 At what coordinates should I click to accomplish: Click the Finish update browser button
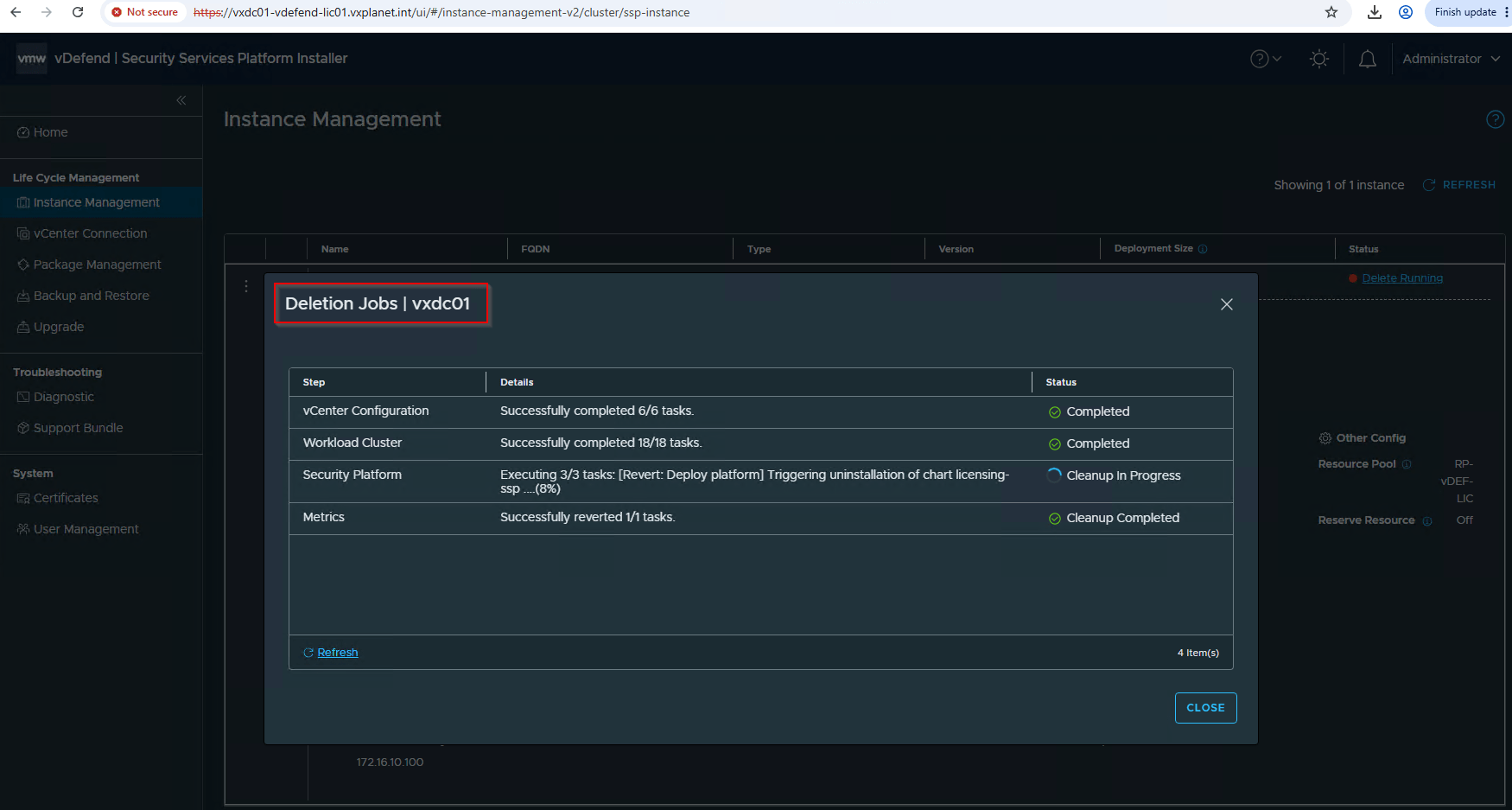click(x=1465, y=12)
